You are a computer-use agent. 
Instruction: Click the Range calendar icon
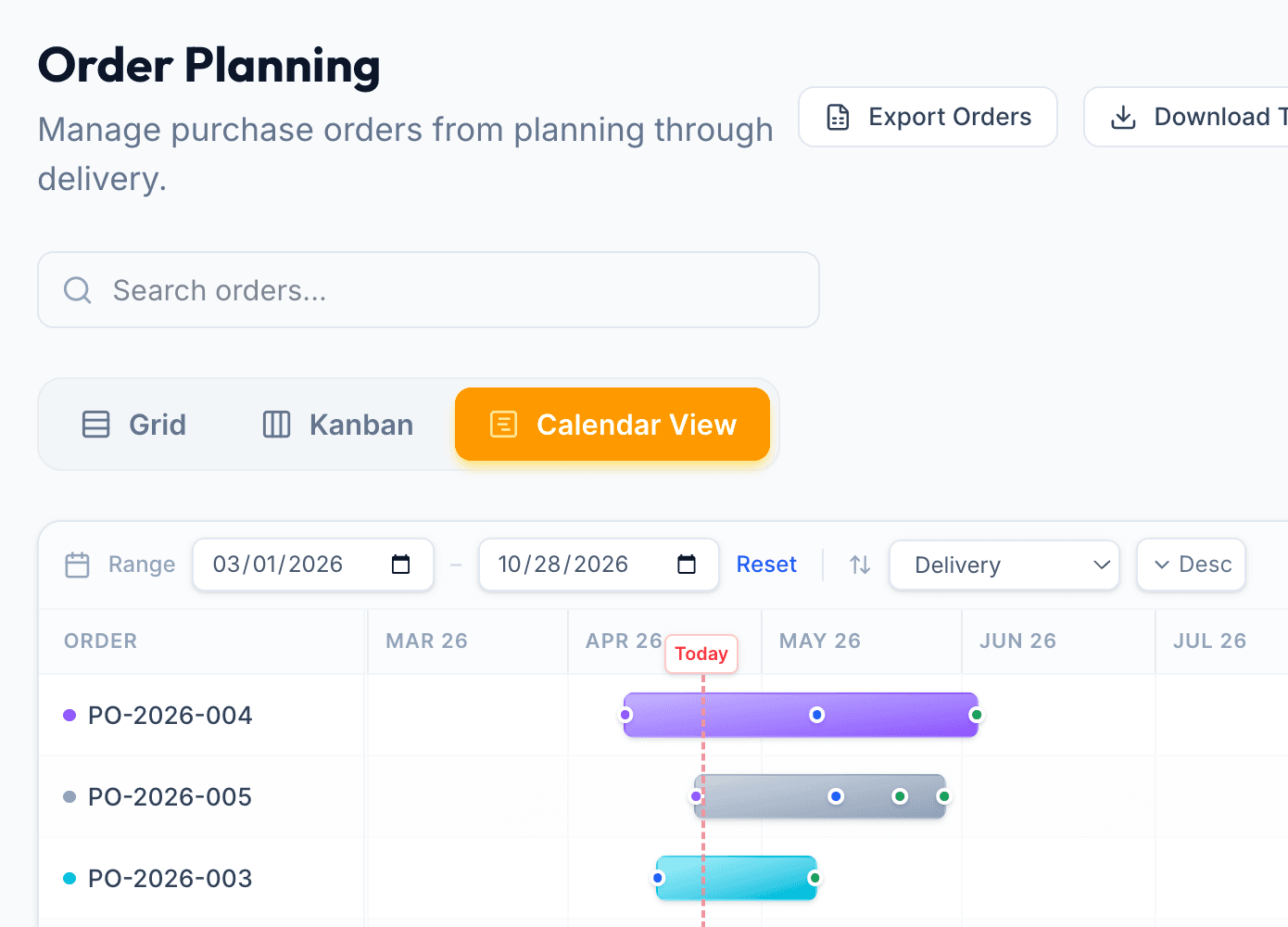77,565
